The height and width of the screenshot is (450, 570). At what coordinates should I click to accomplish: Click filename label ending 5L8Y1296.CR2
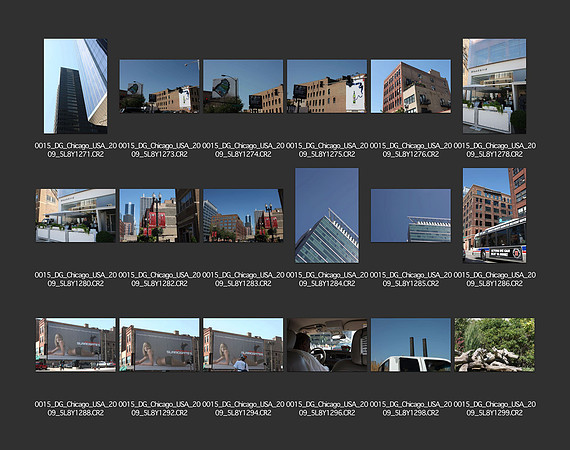pos(327,409)
